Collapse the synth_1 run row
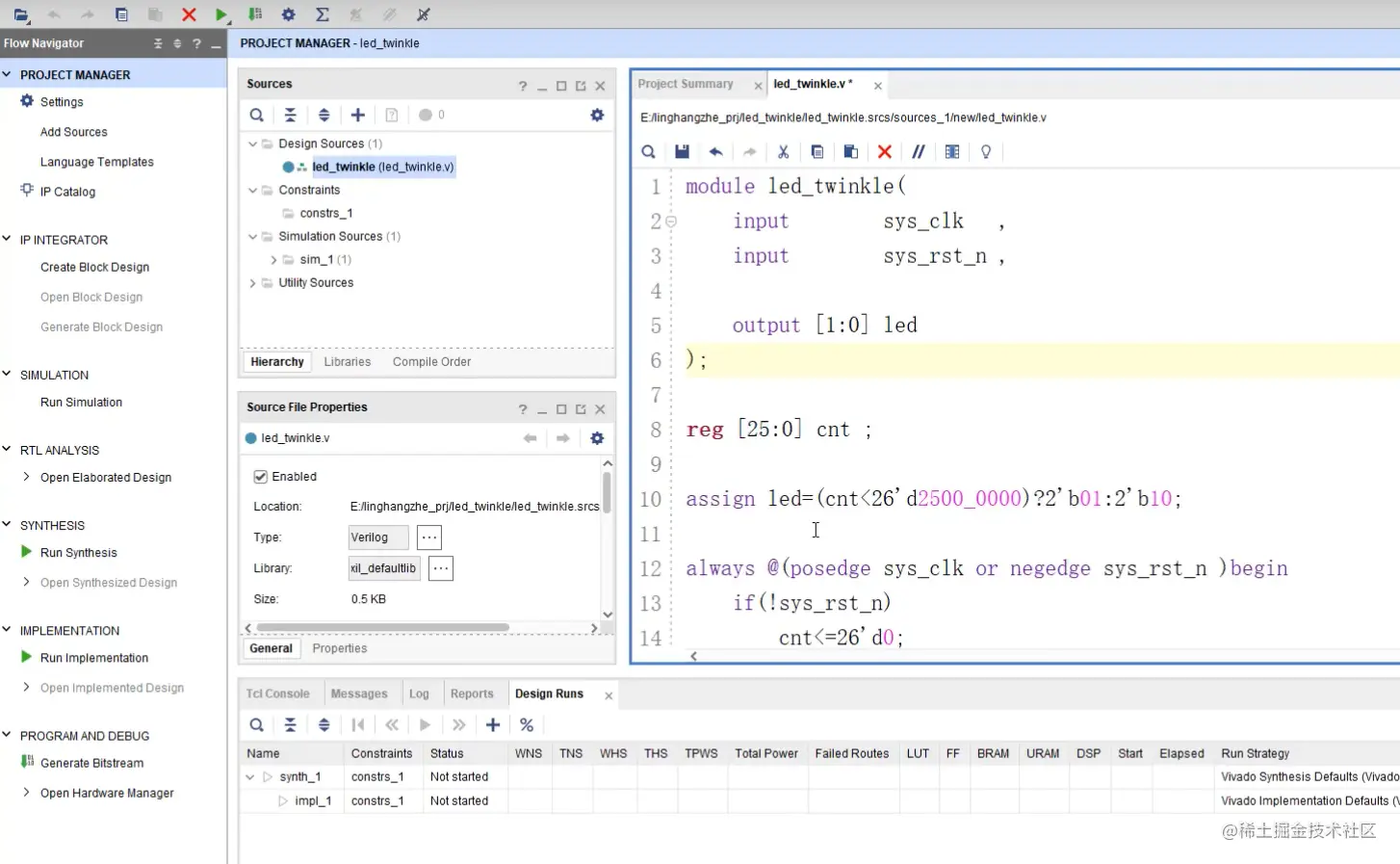The image size is (1400, 864). coord(250,776)
